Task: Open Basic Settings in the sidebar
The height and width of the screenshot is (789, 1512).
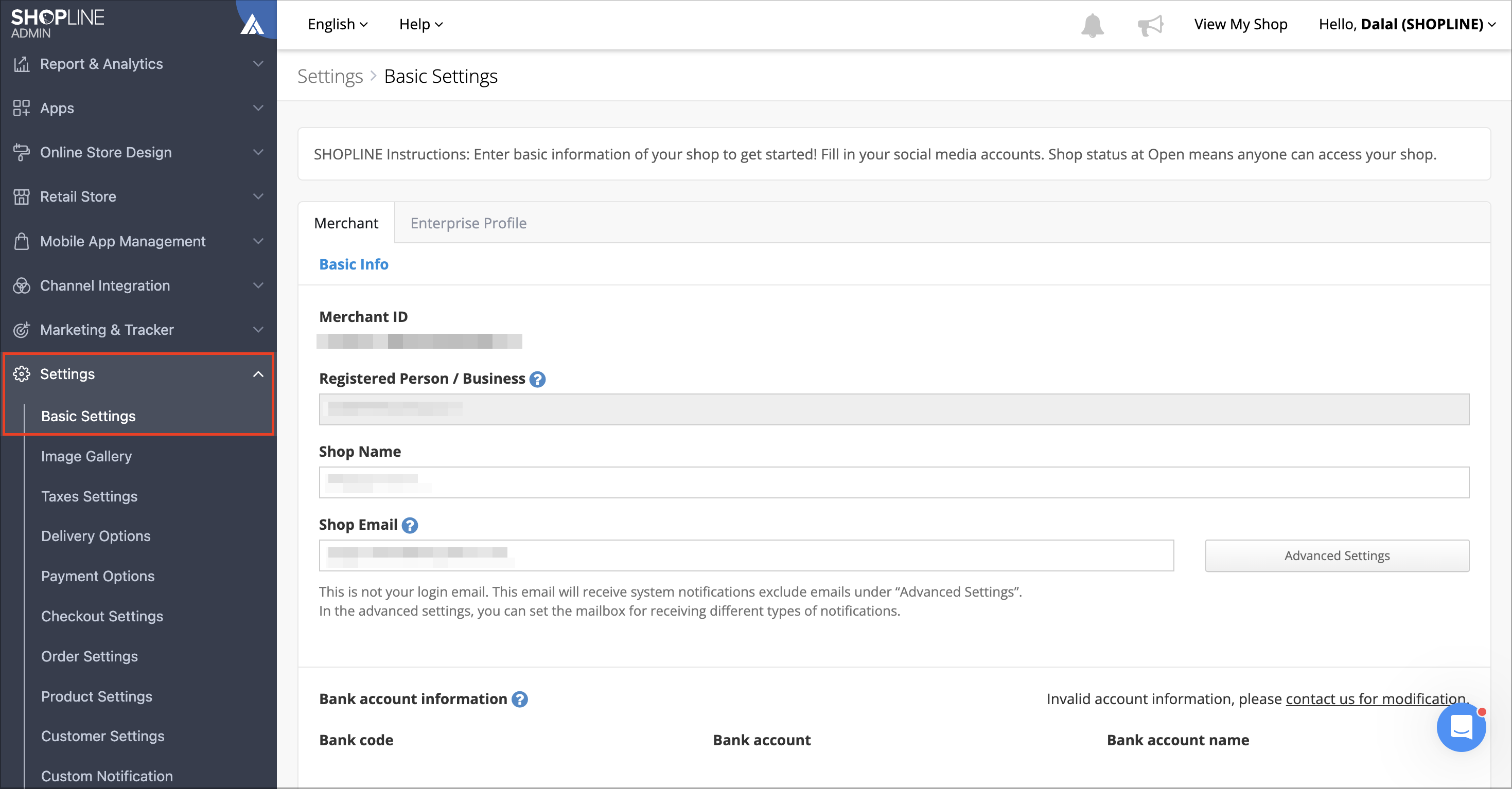Action: pos(88,416)
